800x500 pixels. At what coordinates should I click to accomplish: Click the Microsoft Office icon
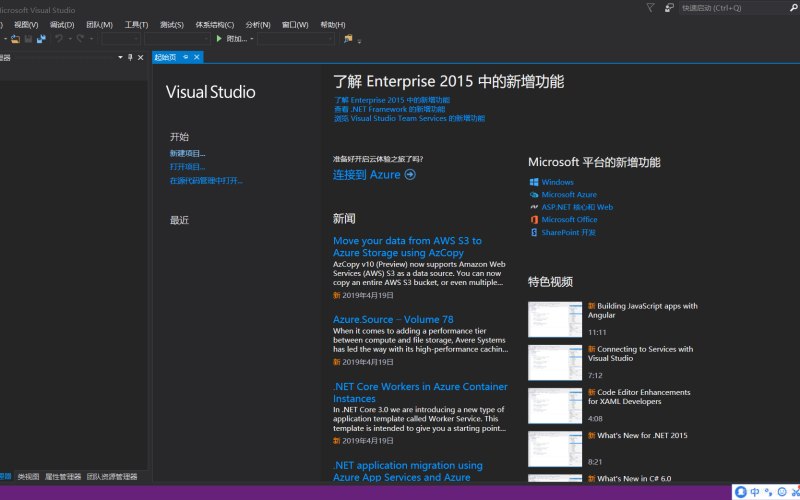(x=534, y=219)
